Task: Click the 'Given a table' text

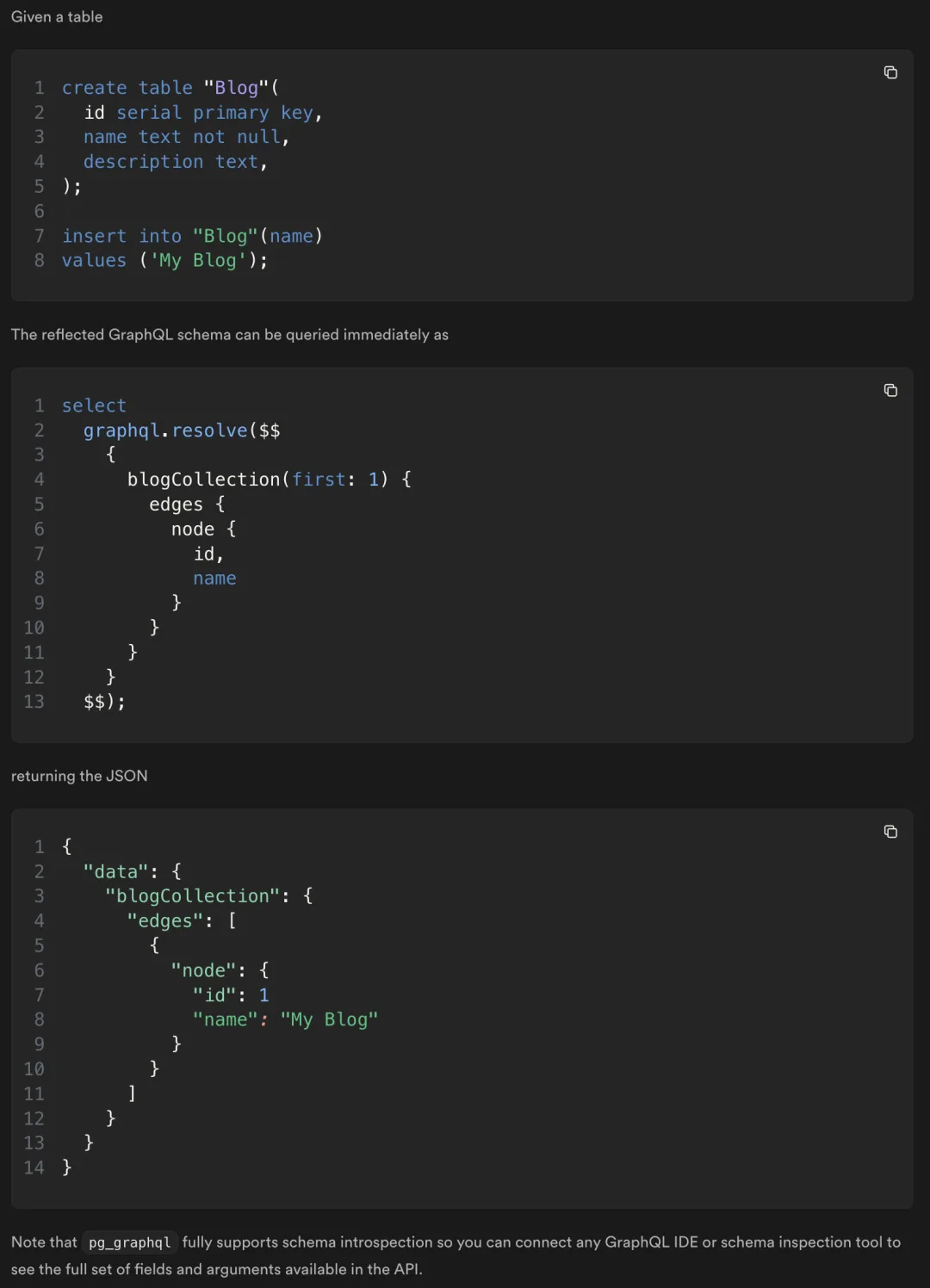Action: [x=57, y=16]
